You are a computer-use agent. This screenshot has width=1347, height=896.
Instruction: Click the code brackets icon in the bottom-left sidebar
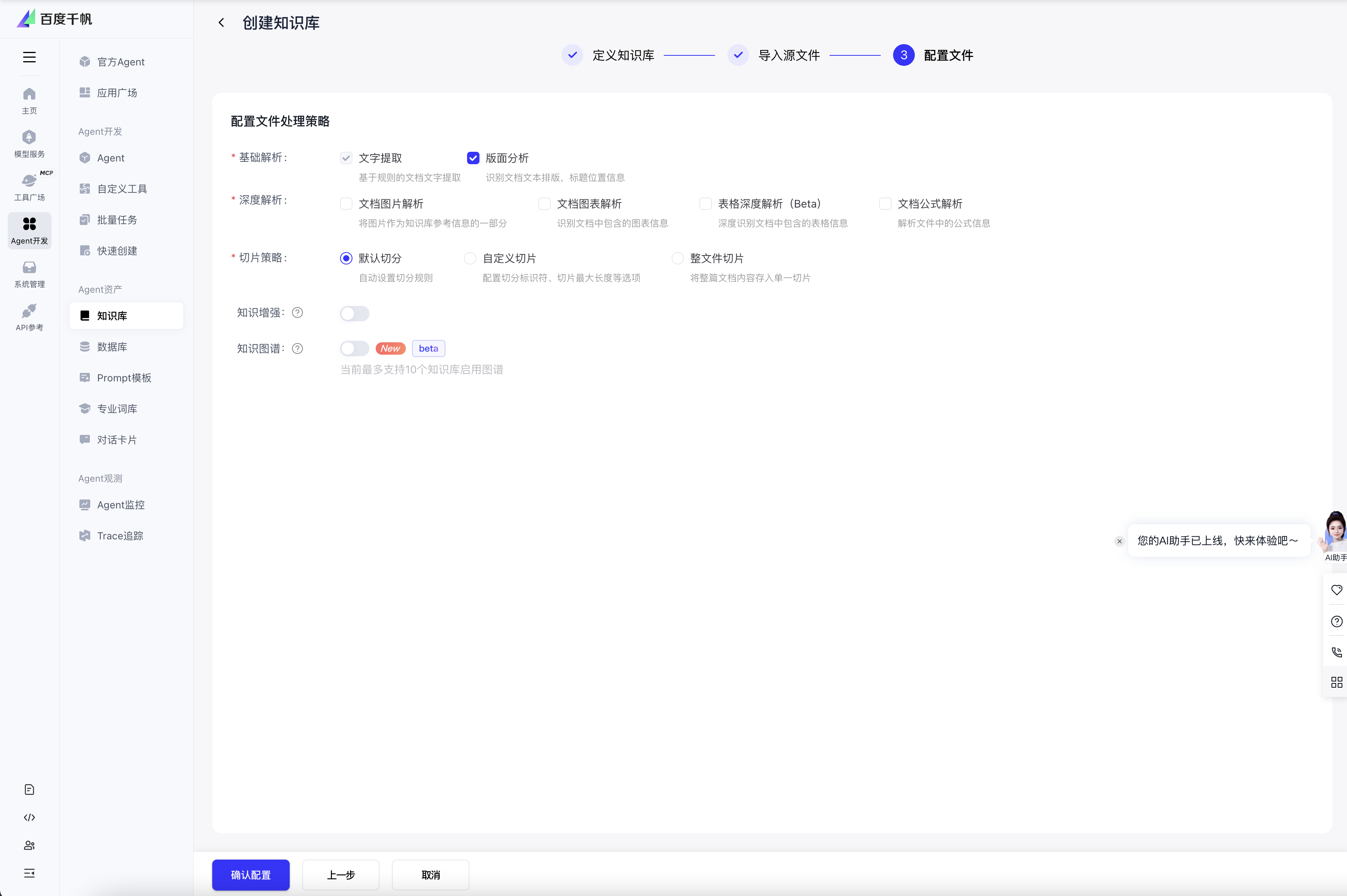pos(29,818)
